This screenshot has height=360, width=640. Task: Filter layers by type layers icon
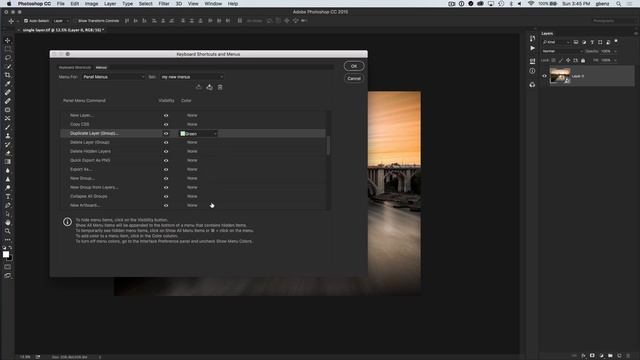pos(592,42)
